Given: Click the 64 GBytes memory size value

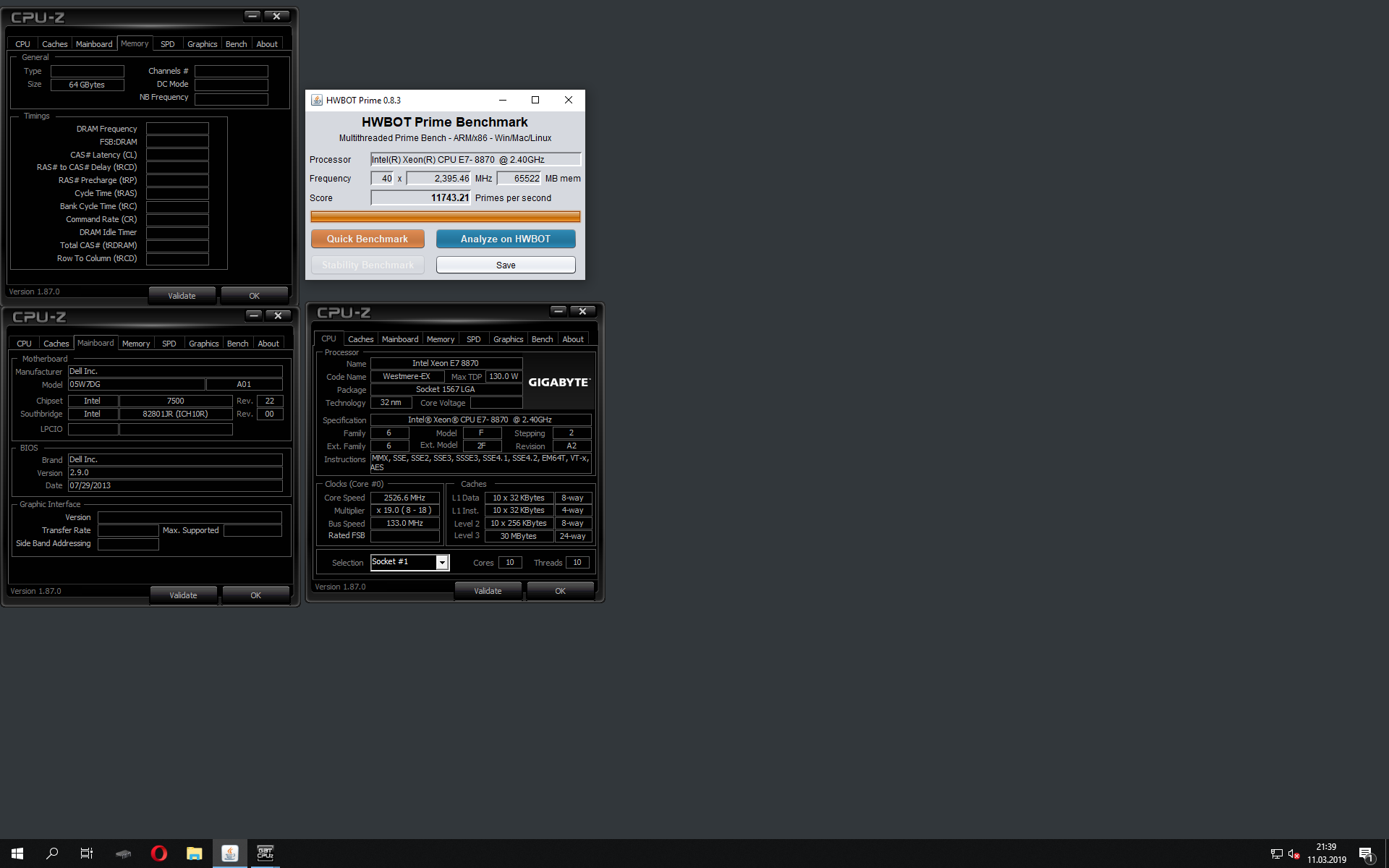Looking at the screenshot, I should point(88,85).
